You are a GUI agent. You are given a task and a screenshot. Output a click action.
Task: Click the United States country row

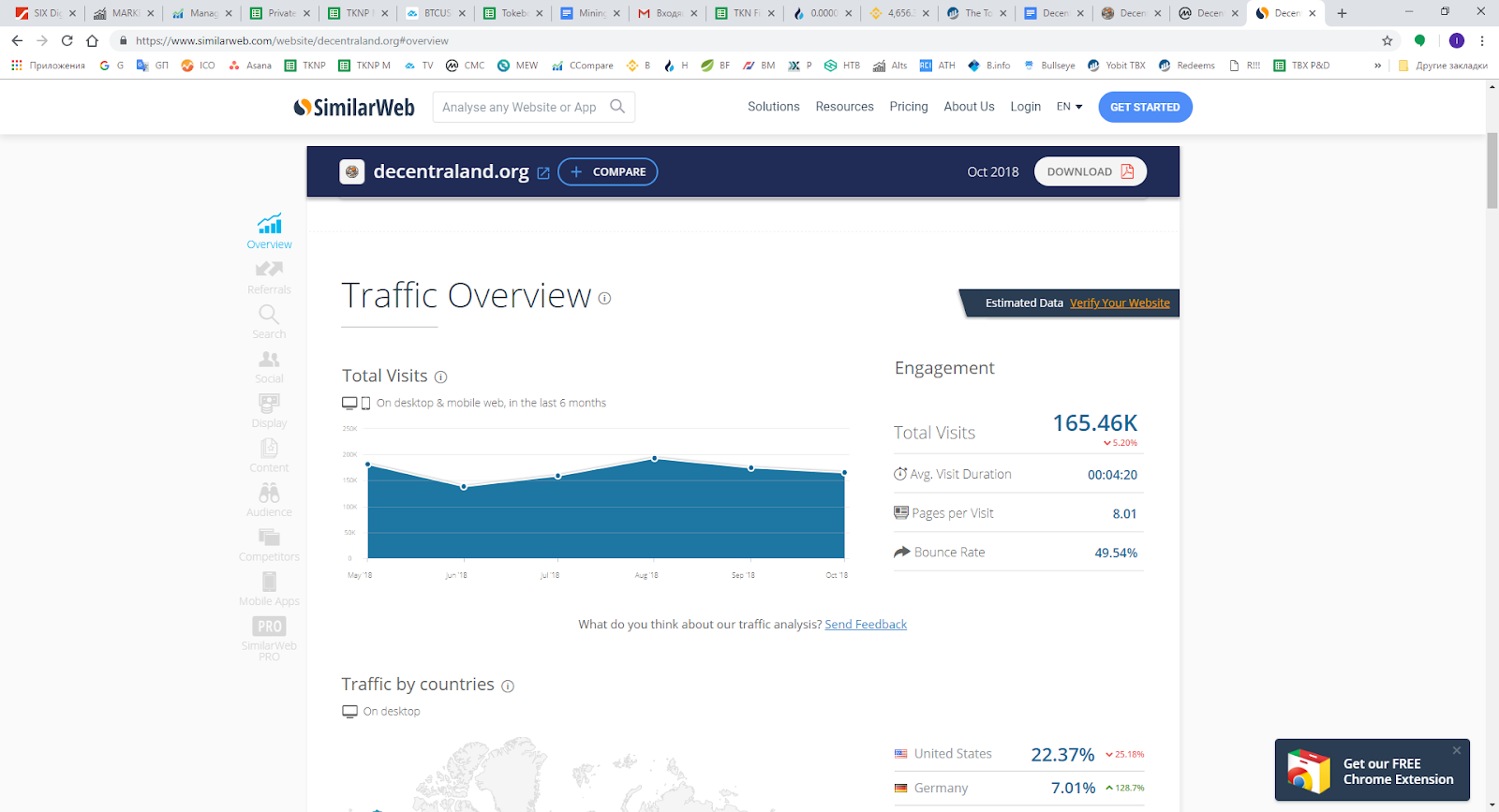click(1018, 754)
